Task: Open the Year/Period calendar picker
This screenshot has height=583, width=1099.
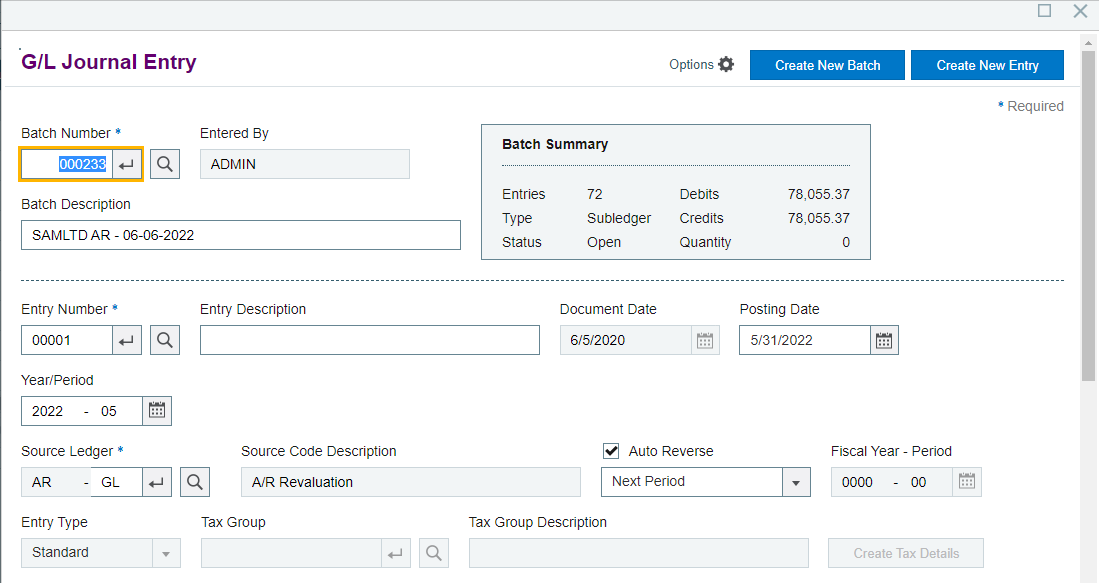Action: pyautogui.click(x=157, y=410)
